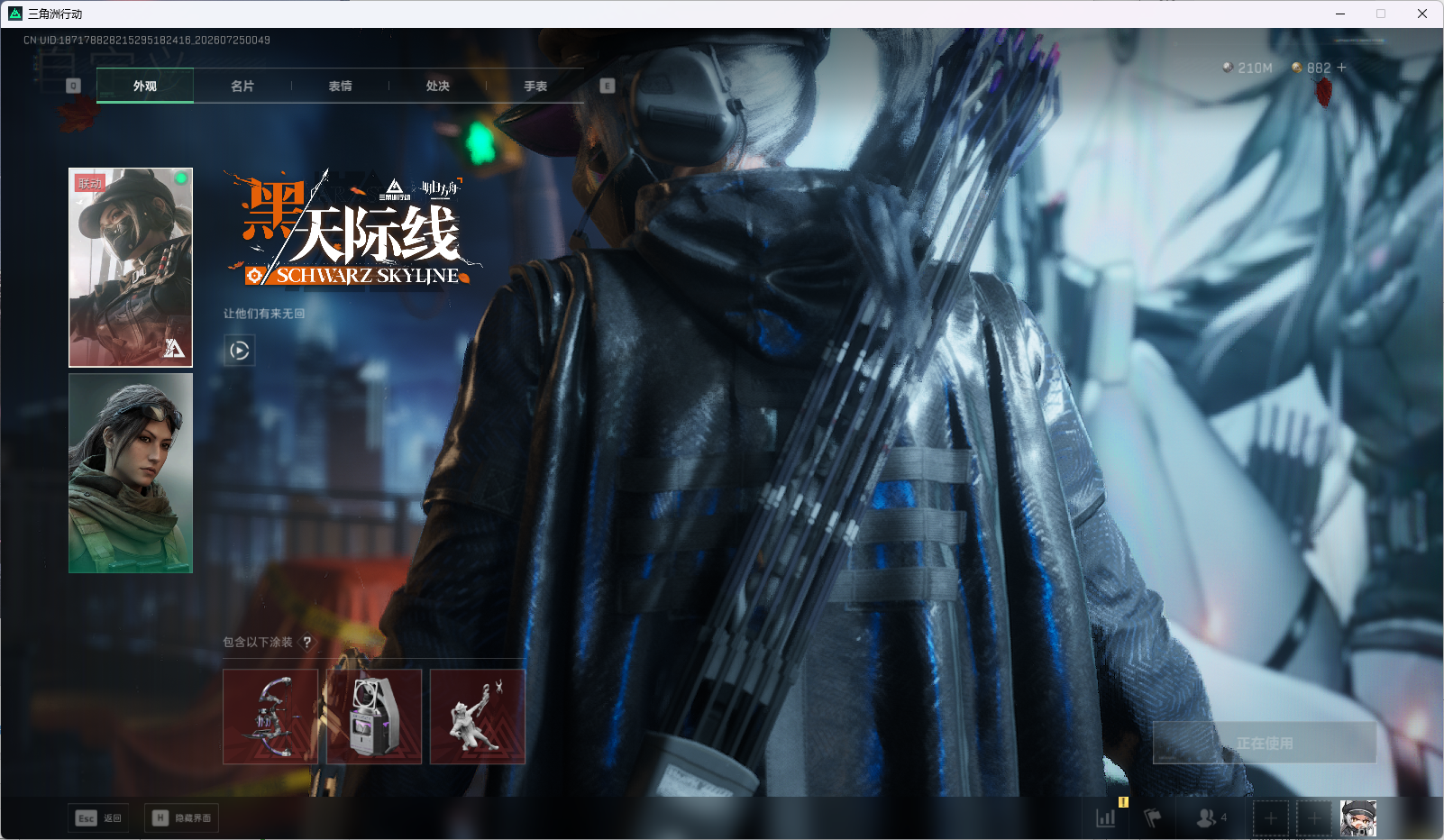Open the signal bars statistics icon
This screenshot has width=1444, height=840.
click(1106, 817)
